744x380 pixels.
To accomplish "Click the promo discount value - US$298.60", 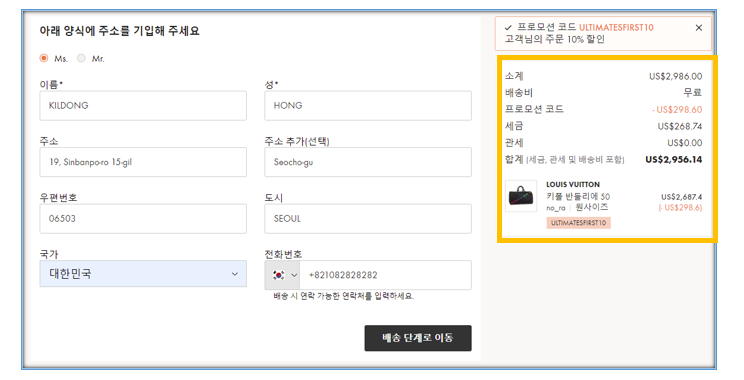I will pyautogui.click(x=677, y=110).
